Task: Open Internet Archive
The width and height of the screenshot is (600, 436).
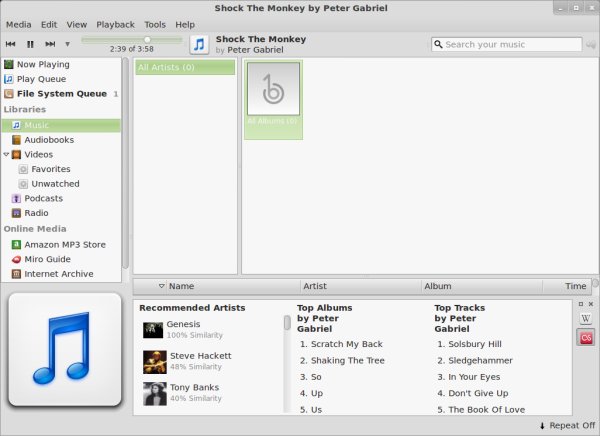Action: [x=61, y=274]
